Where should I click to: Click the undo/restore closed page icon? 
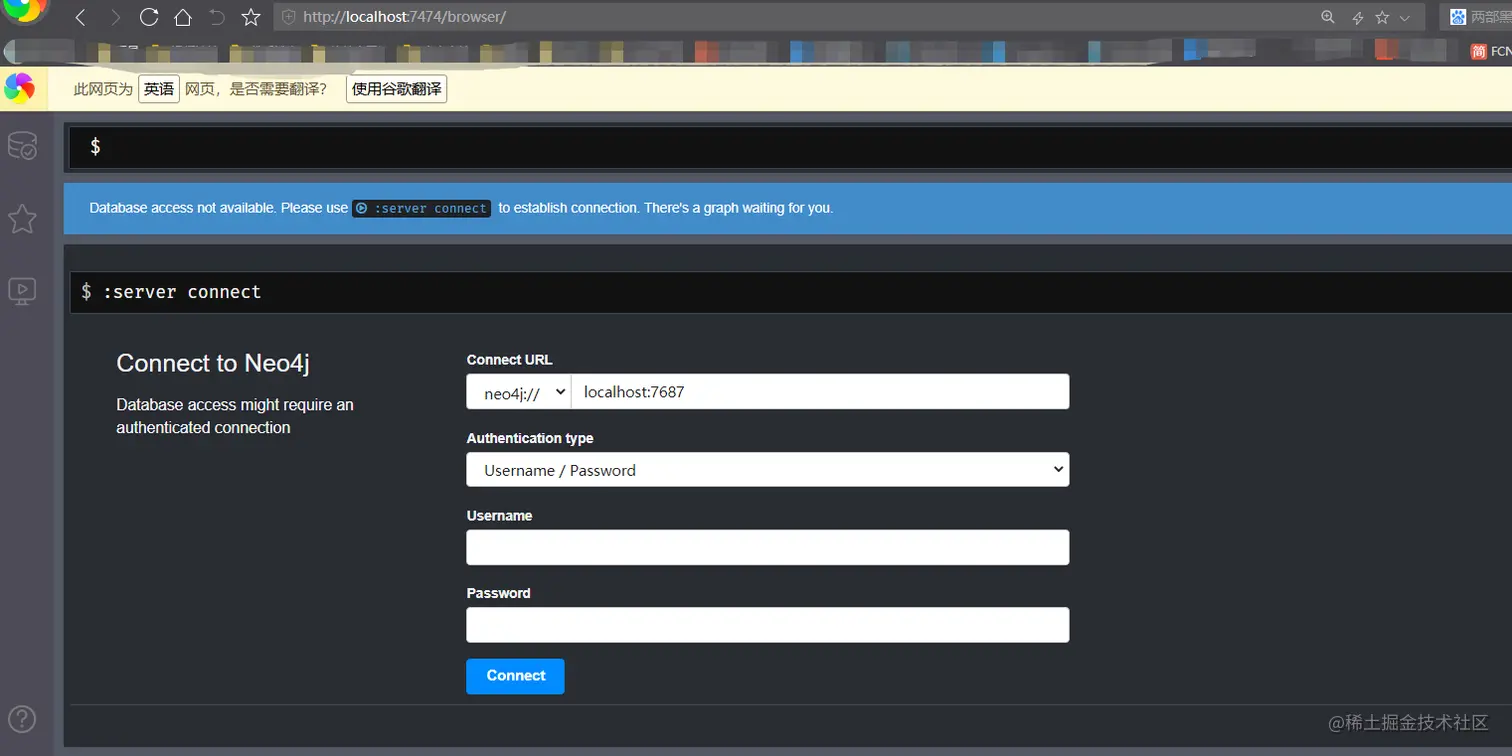(x=217, y=17)
